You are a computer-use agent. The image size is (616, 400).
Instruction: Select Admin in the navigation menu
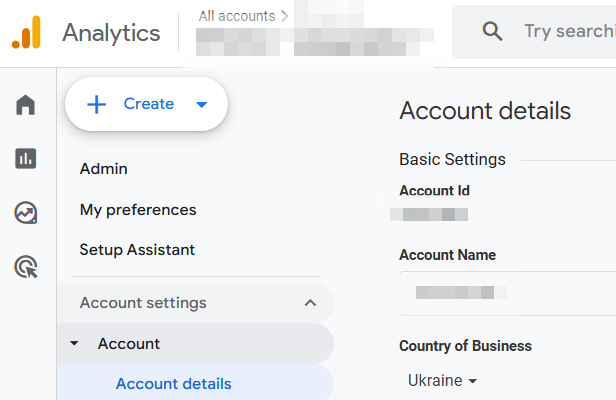[x=104, y=169]
